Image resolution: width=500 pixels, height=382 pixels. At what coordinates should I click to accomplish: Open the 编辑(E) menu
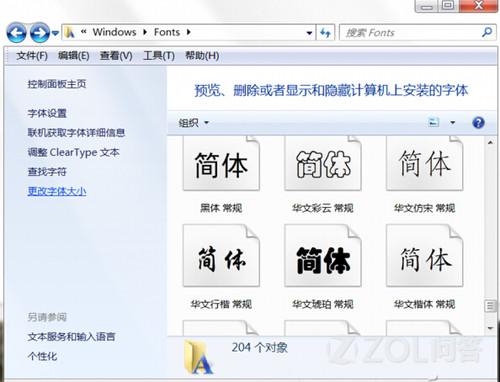[x=74, y=56]
